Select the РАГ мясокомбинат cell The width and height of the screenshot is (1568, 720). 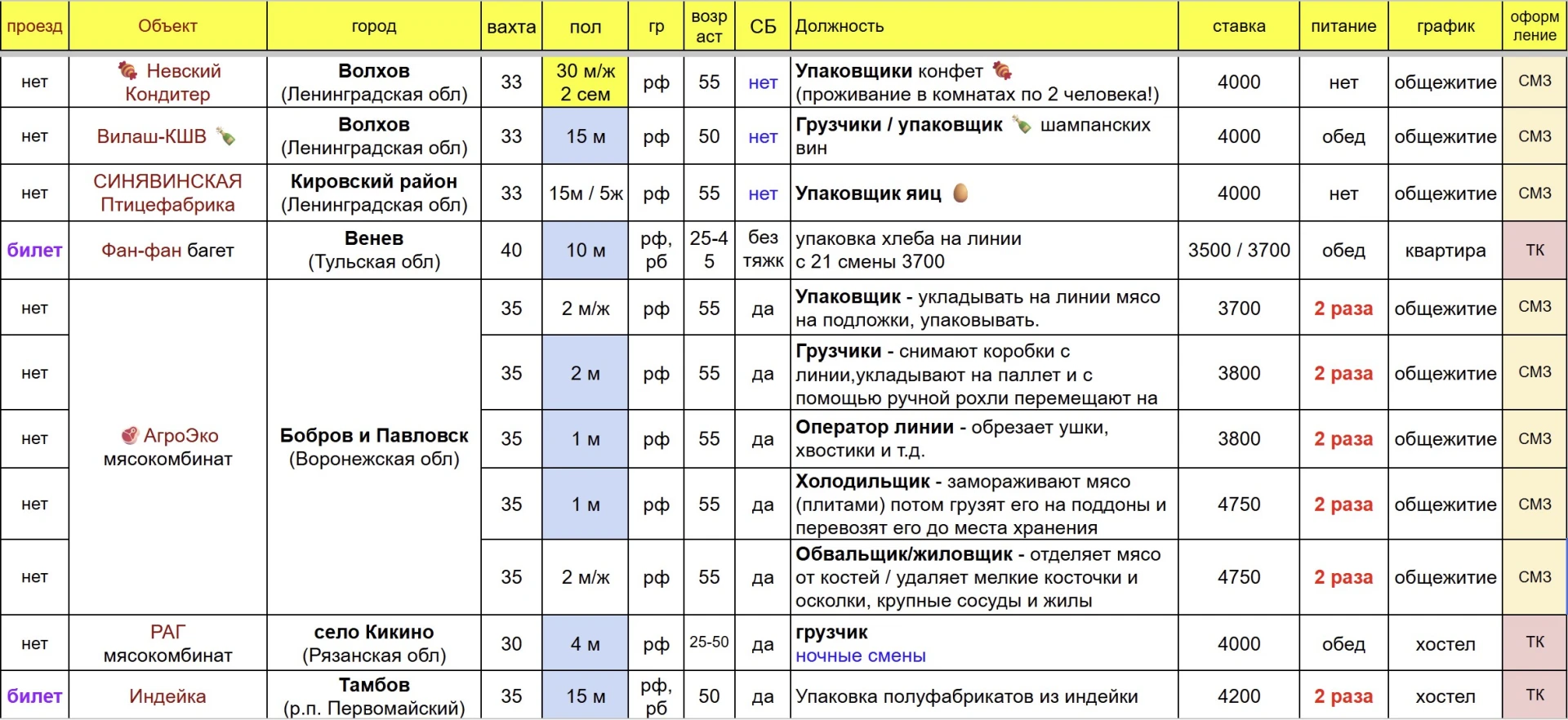click(x=167, y=643)
